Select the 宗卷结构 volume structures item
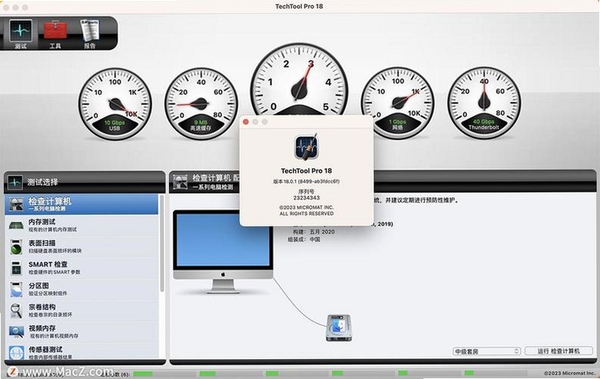Image resolution: width=600 pixels, height=379 pixels. 82,310
